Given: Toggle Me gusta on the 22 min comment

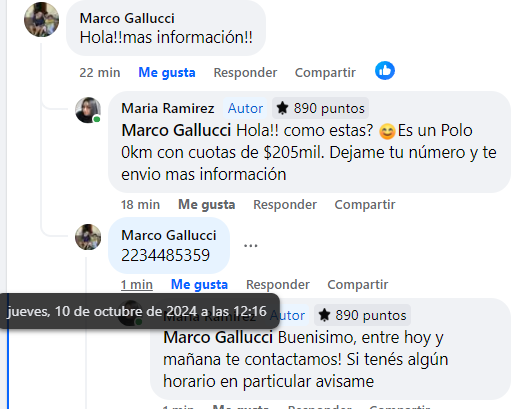Looking at the screenshot, I should pos(167,73).
